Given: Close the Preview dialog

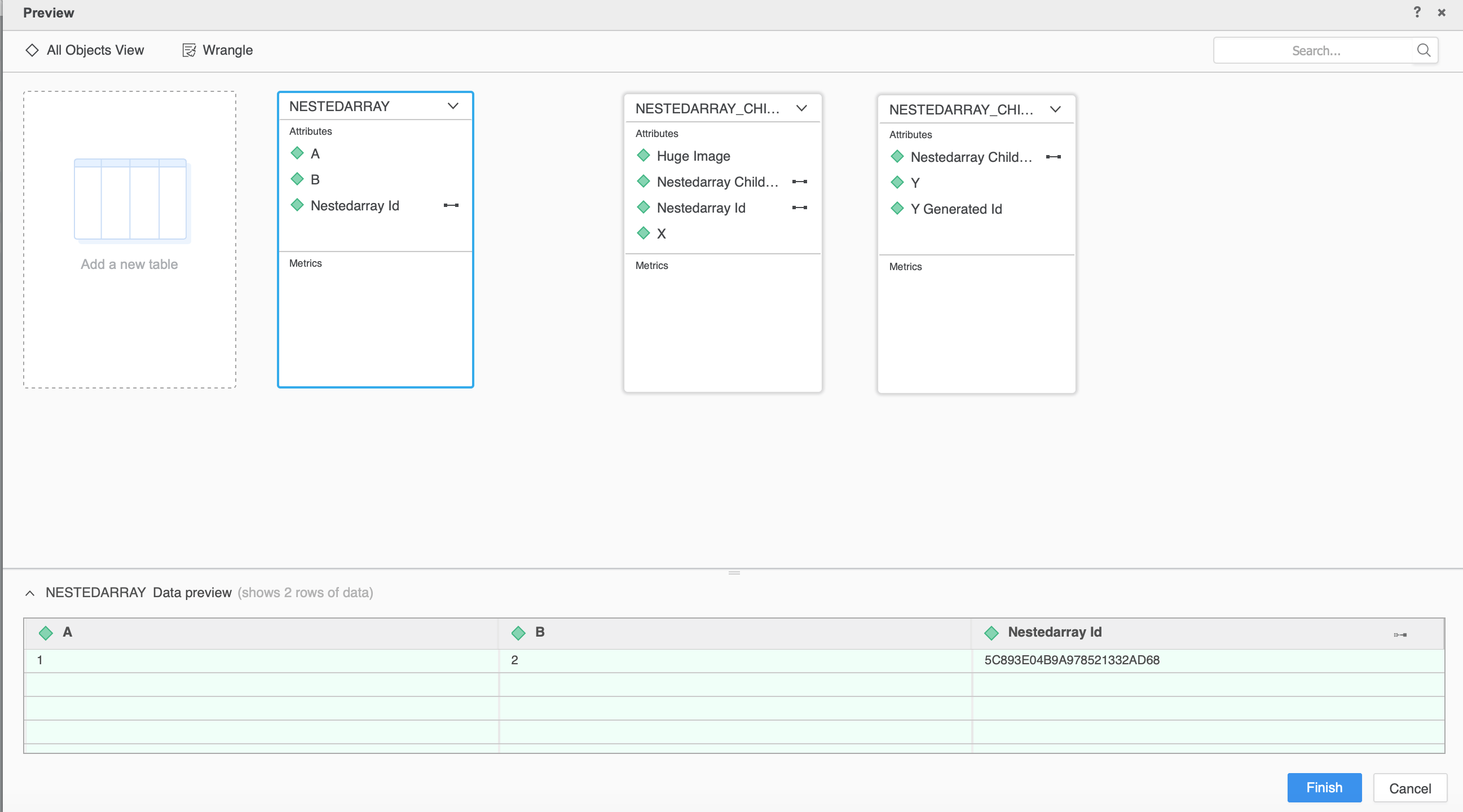Looking at the screenshot, I should tap(1442, 12).
